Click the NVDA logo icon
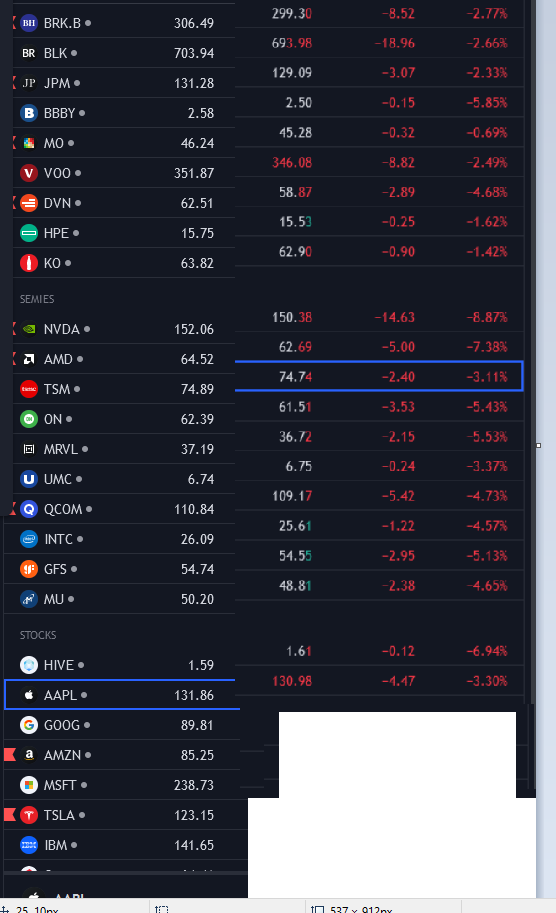 29,329
